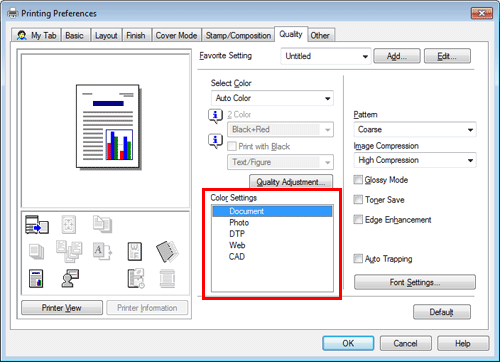Viewport: 500px width, 362px height.
Task: Open the Image Compression dropdown
Action: tap(415, 160)
